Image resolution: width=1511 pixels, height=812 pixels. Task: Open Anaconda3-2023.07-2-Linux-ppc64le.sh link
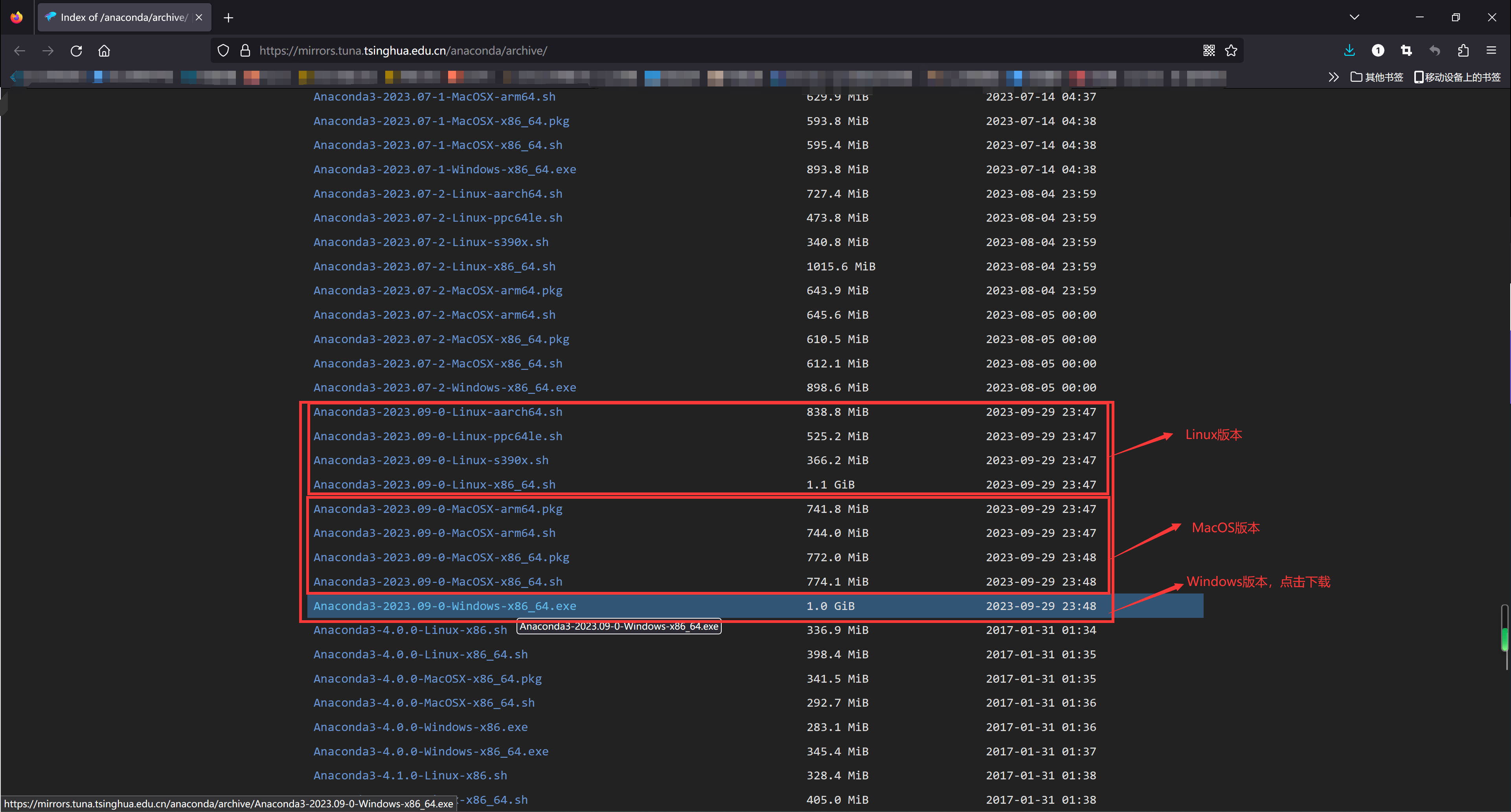[x=437, y=218]
